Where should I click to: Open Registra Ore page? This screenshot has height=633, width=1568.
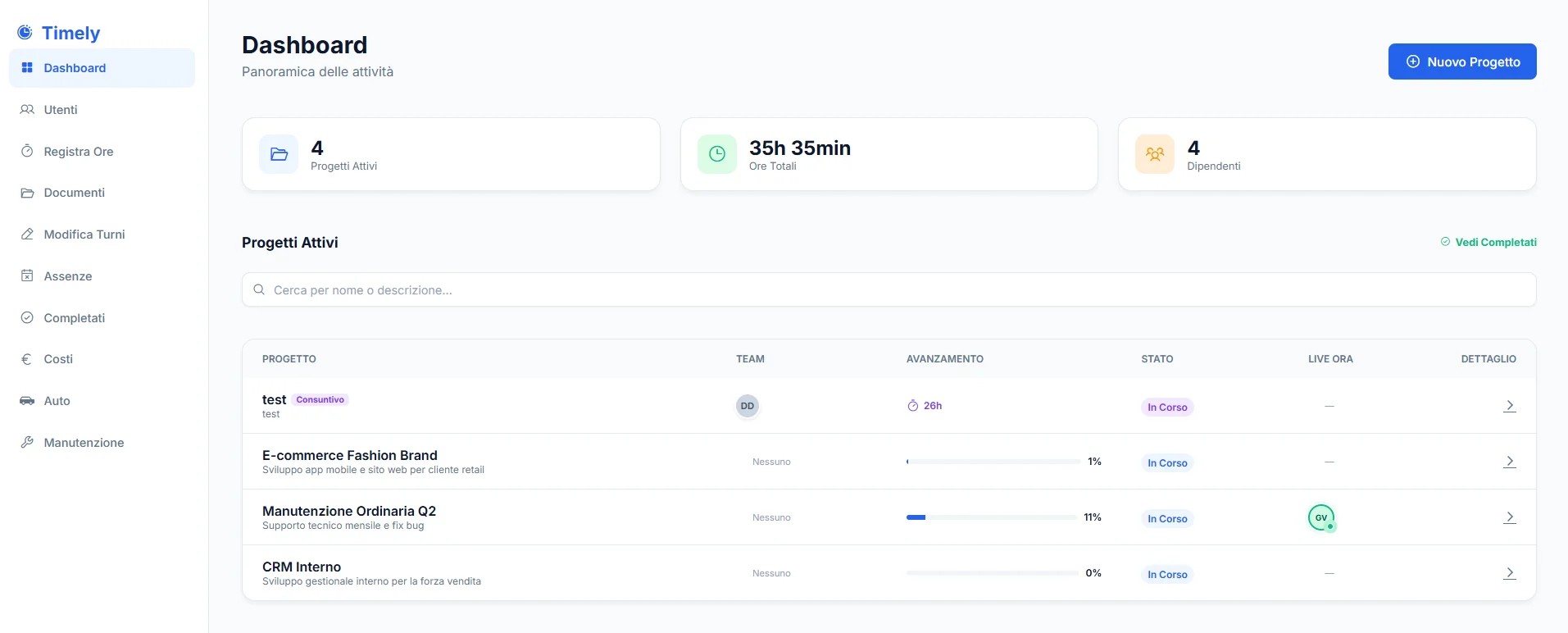coord(102,152)
